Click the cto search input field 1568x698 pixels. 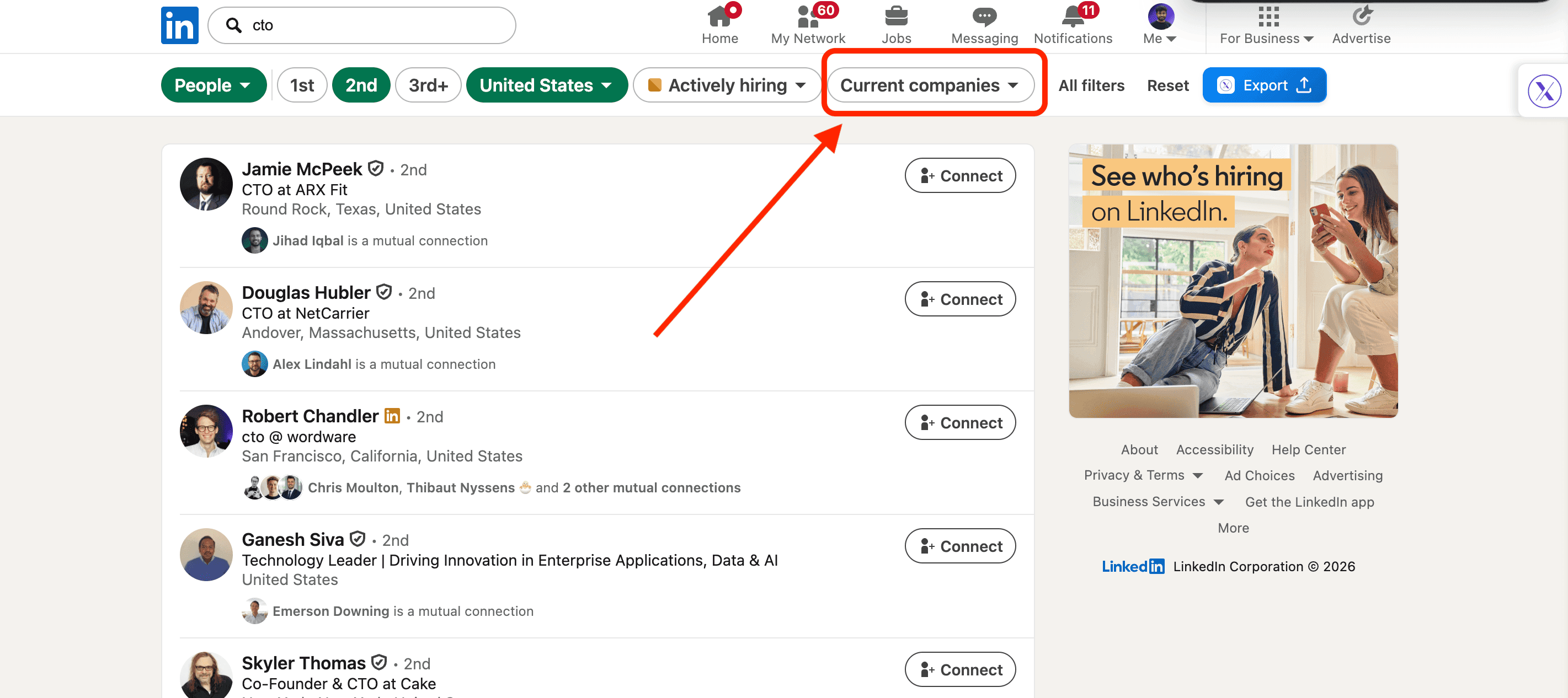tap(371, 25)
